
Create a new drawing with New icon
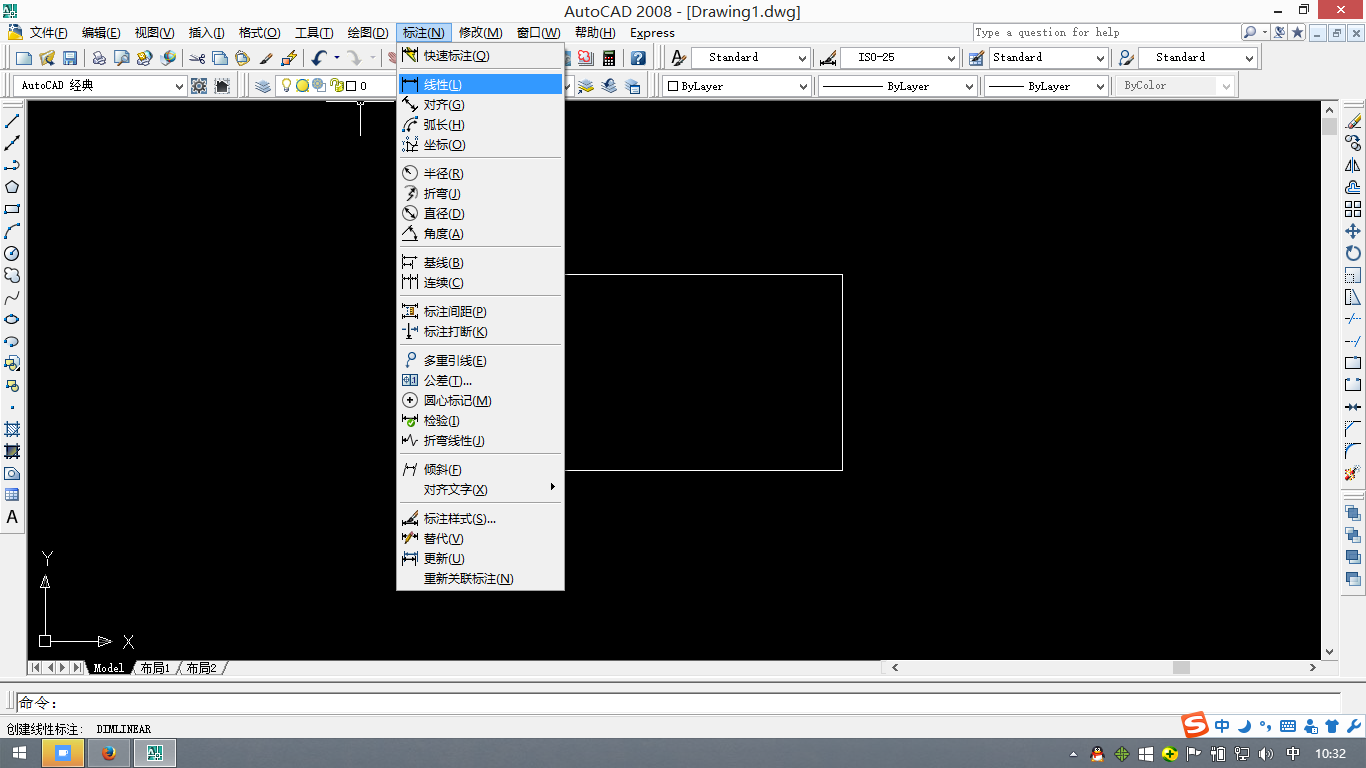pyautogui.click(x=24, y=58)
